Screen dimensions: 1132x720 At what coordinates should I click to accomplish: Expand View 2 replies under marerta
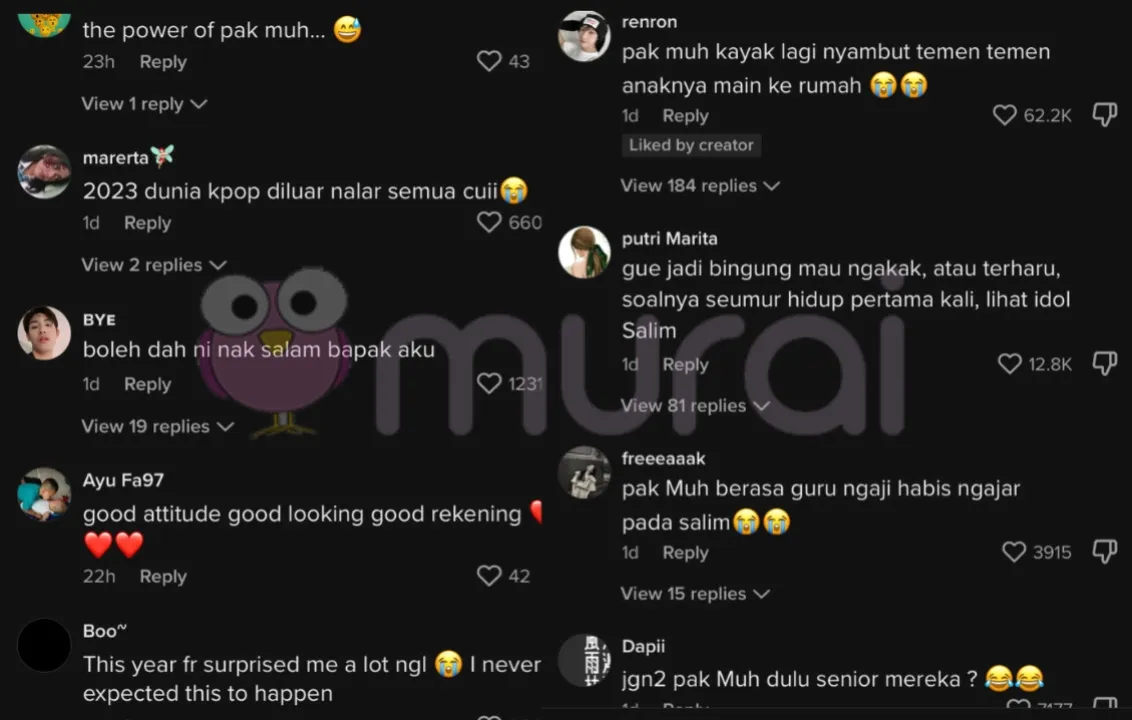click(x=154, y=265)
